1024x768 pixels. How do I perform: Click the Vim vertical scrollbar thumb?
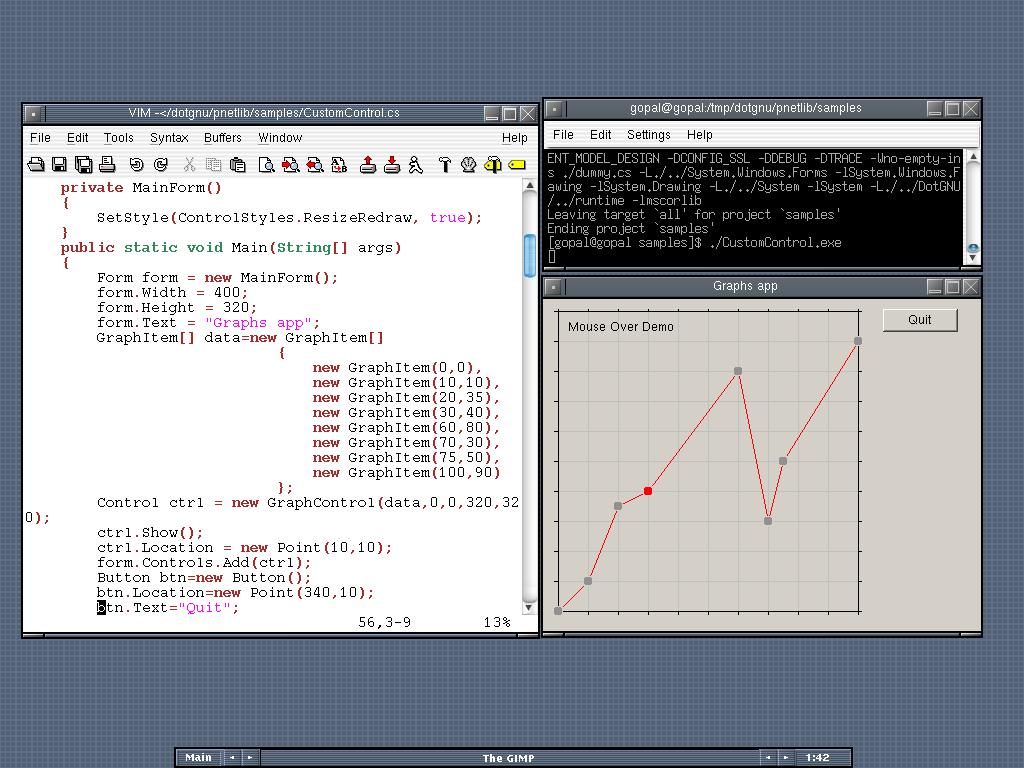click(529, 256)
